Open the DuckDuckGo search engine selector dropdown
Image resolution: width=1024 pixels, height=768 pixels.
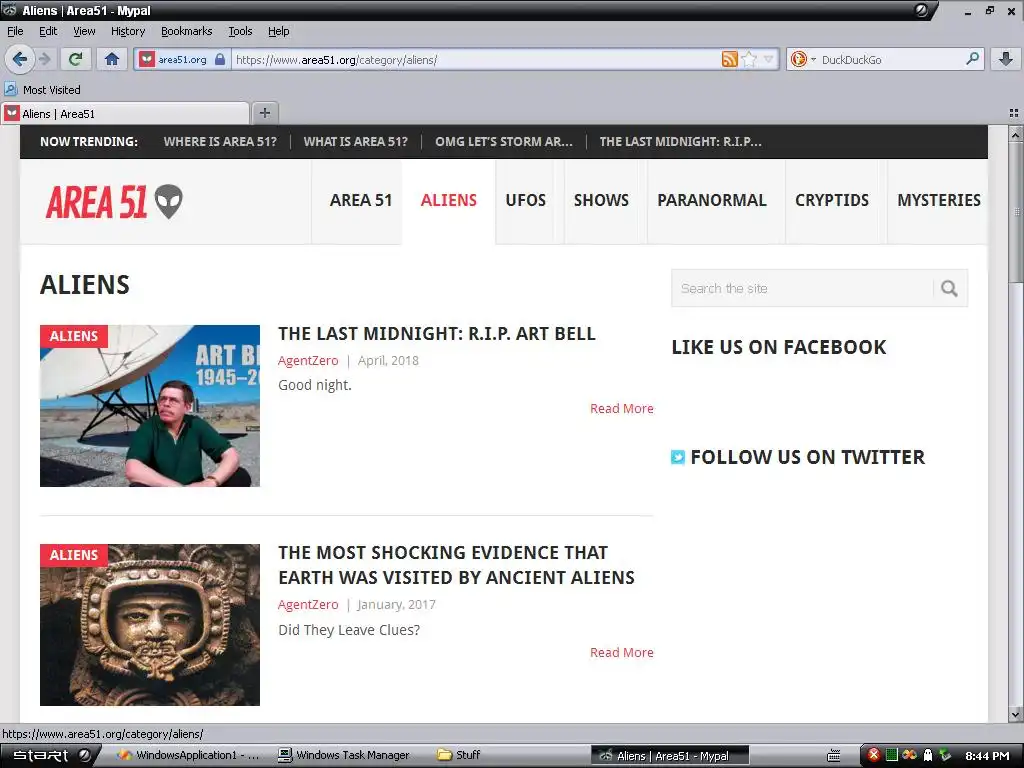click(803, 59)
